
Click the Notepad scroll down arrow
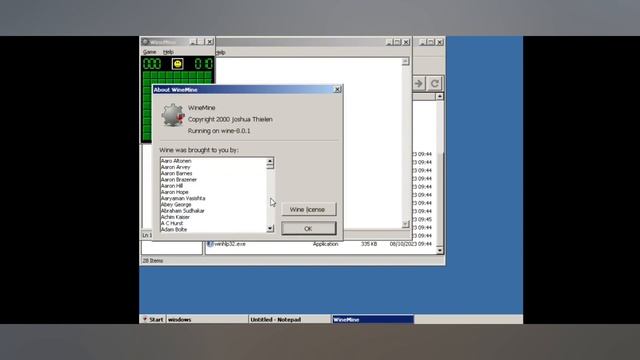[x=405, y=224]
